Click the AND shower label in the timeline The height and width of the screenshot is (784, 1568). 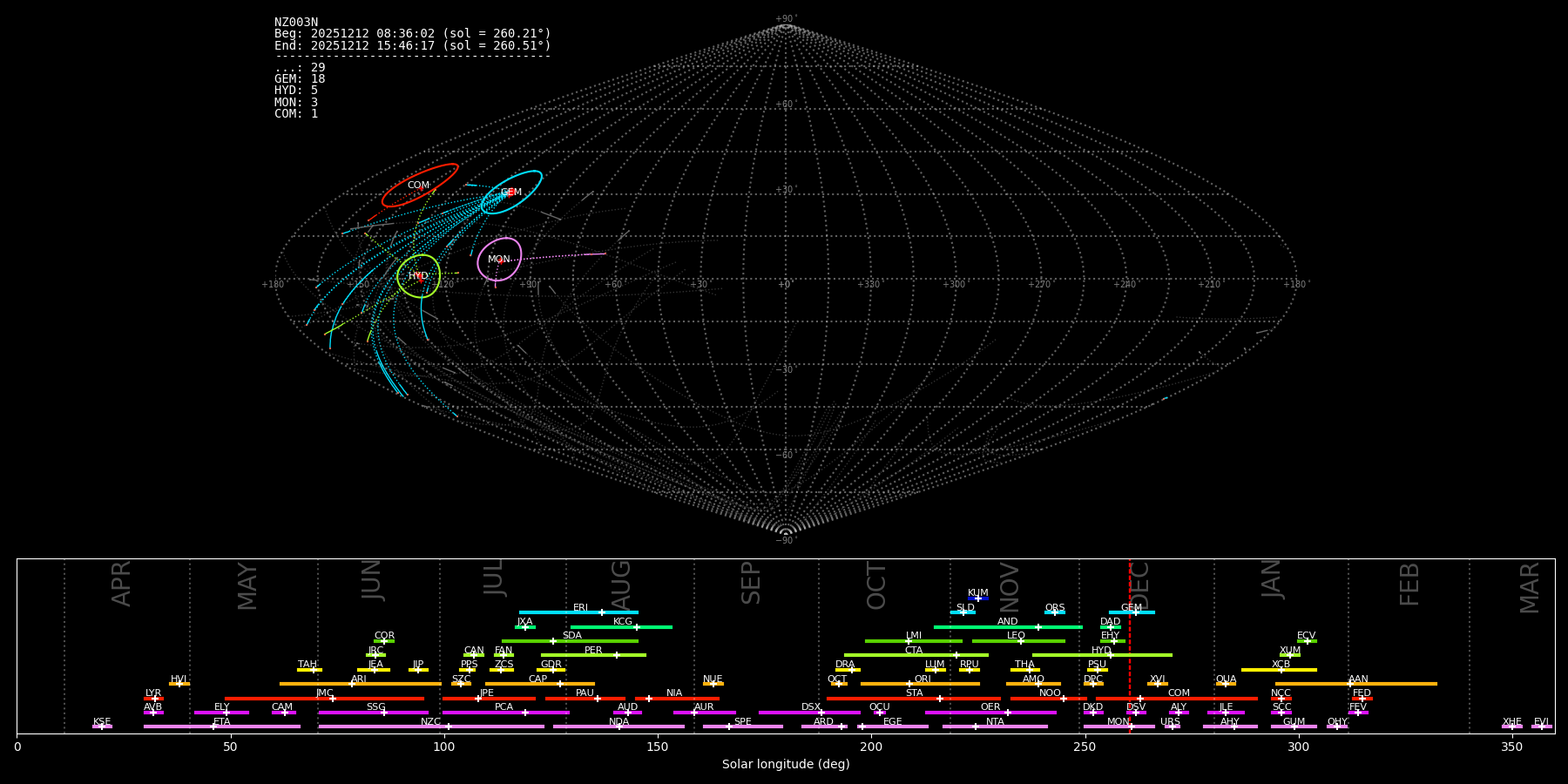1008,622
